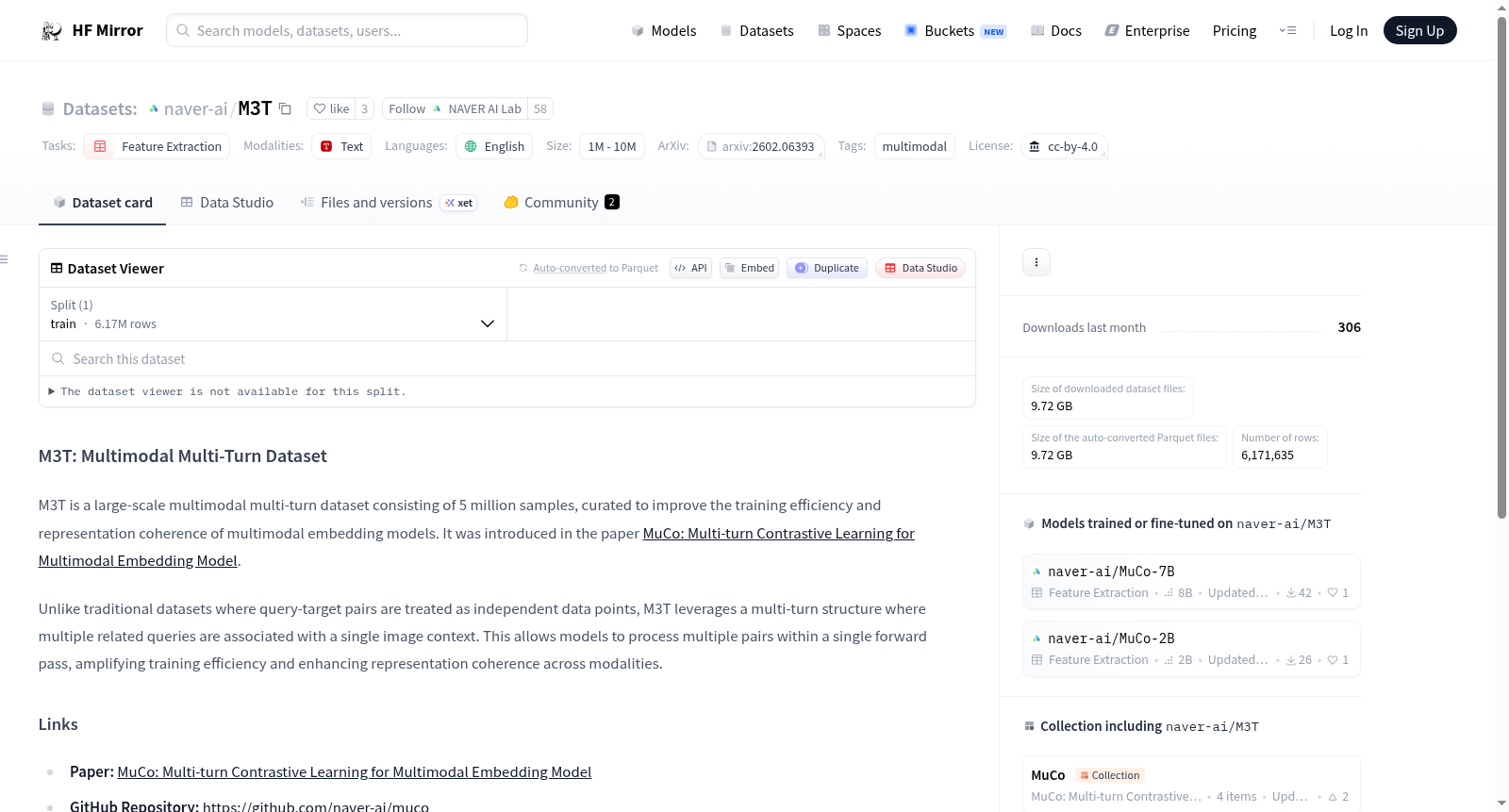Open the Datasets nav item

coord(757,30)
